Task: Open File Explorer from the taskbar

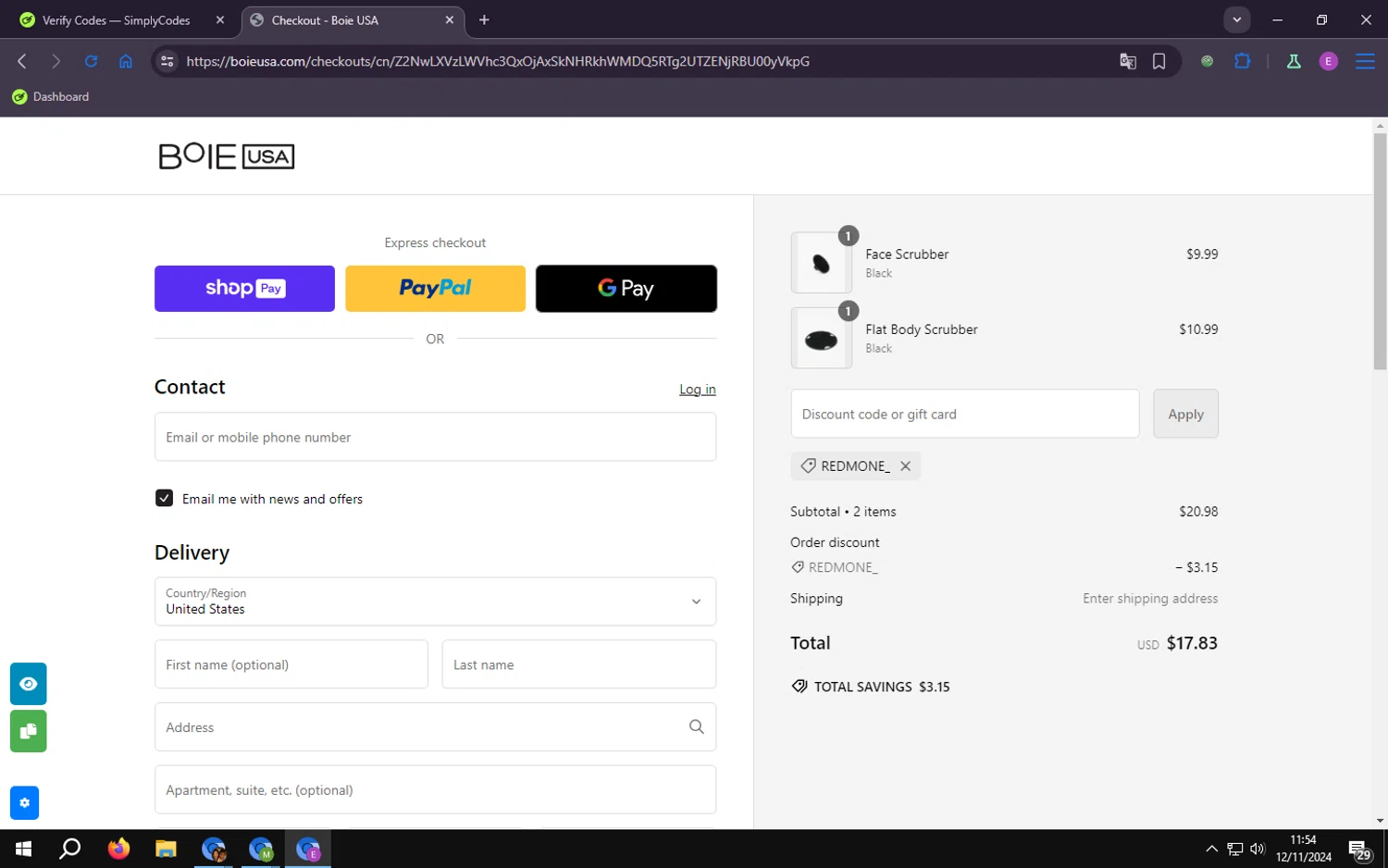Action: [166, 849]
